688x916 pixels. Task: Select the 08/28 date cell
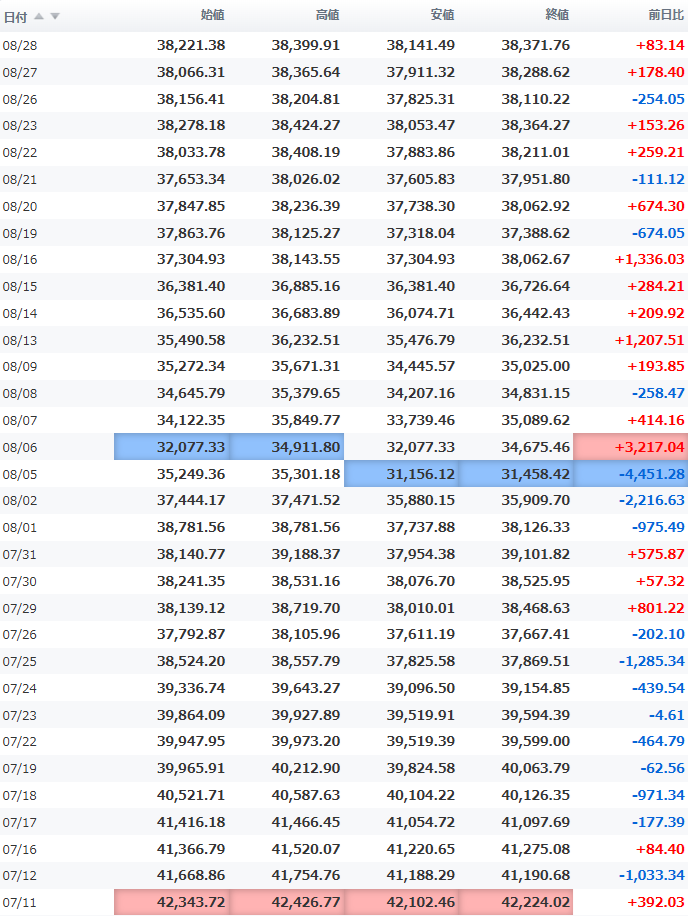(20, 46)
